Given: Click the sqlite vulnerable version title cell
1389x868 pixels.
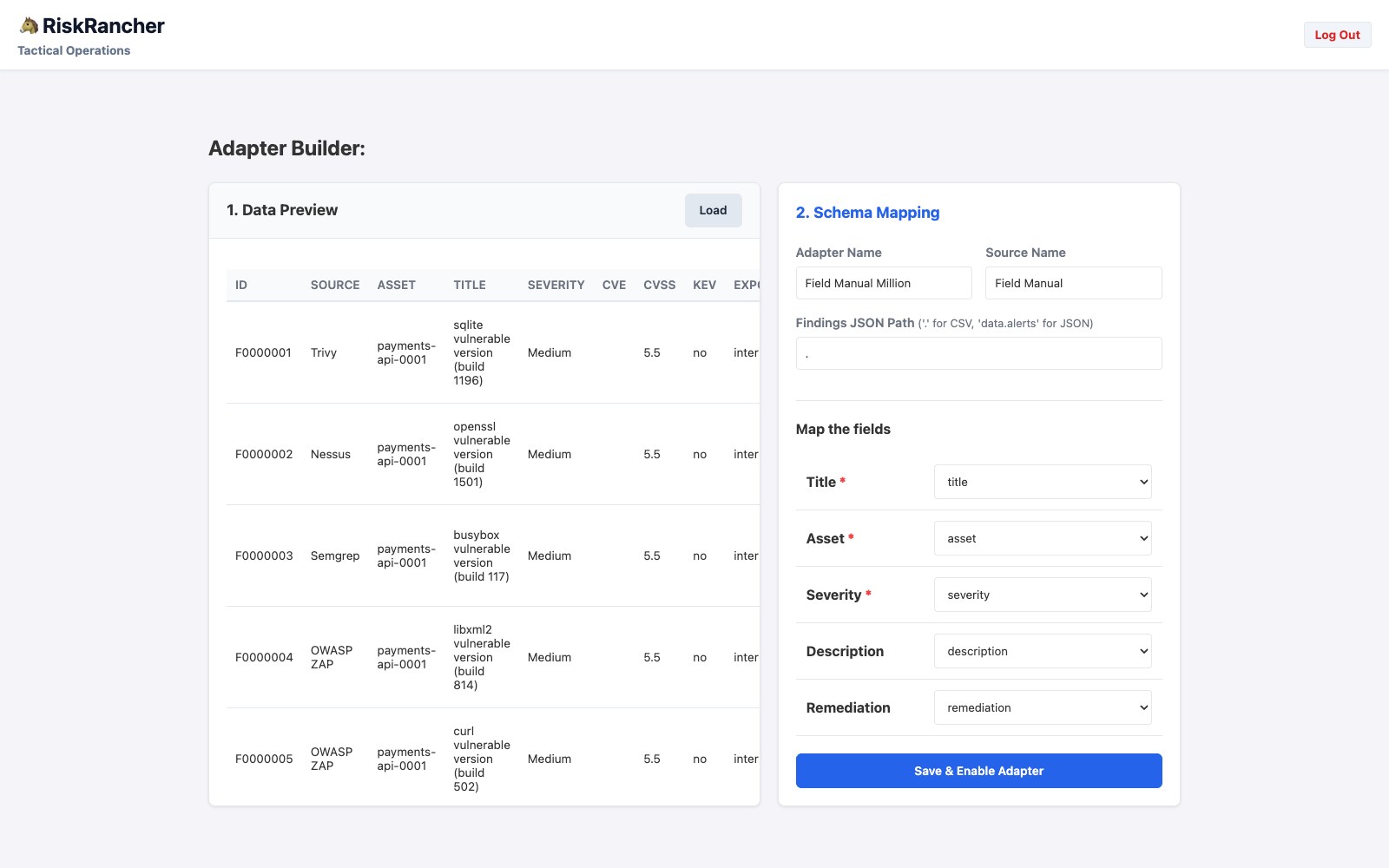Looking at the screenshot, I should pyautogui.click(x=482, y=352).
